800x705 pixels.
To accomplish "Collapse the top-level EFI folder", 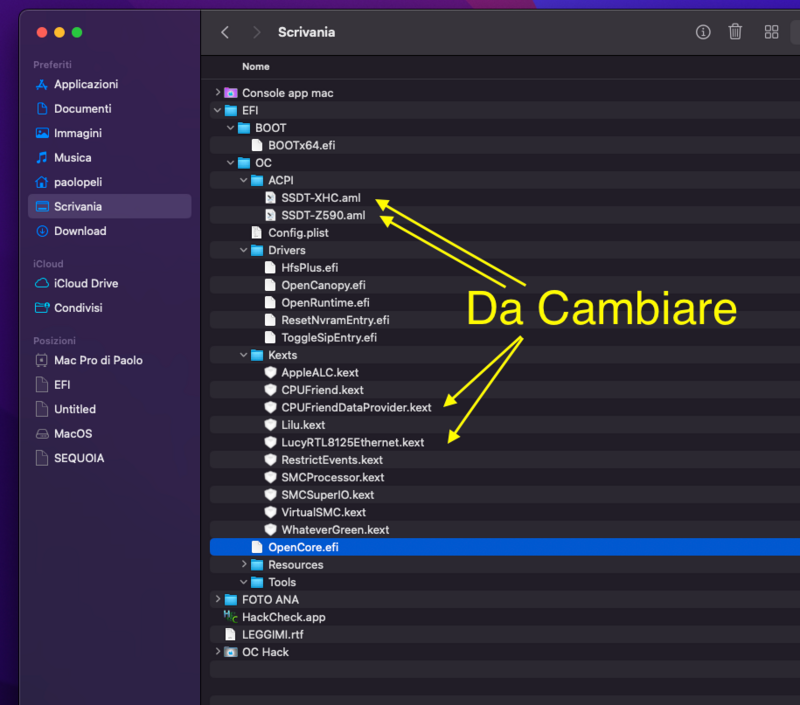I will pos(218,110).
